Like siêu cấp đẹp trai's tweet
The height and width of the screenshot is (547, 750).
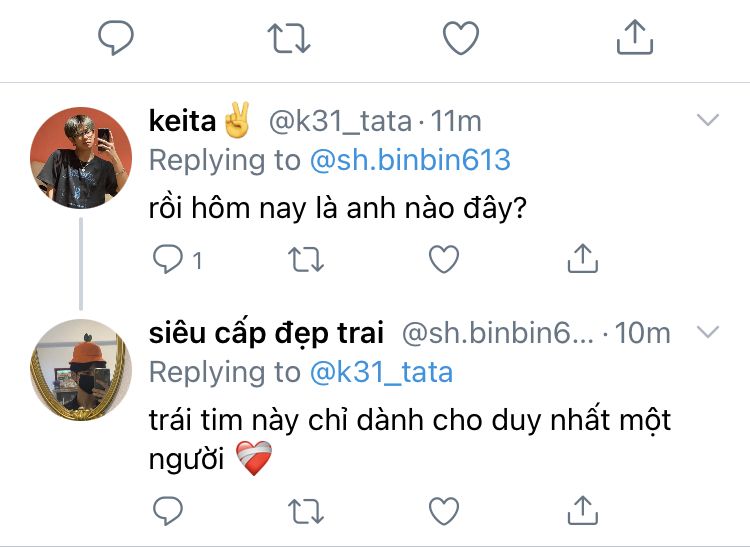443,511
